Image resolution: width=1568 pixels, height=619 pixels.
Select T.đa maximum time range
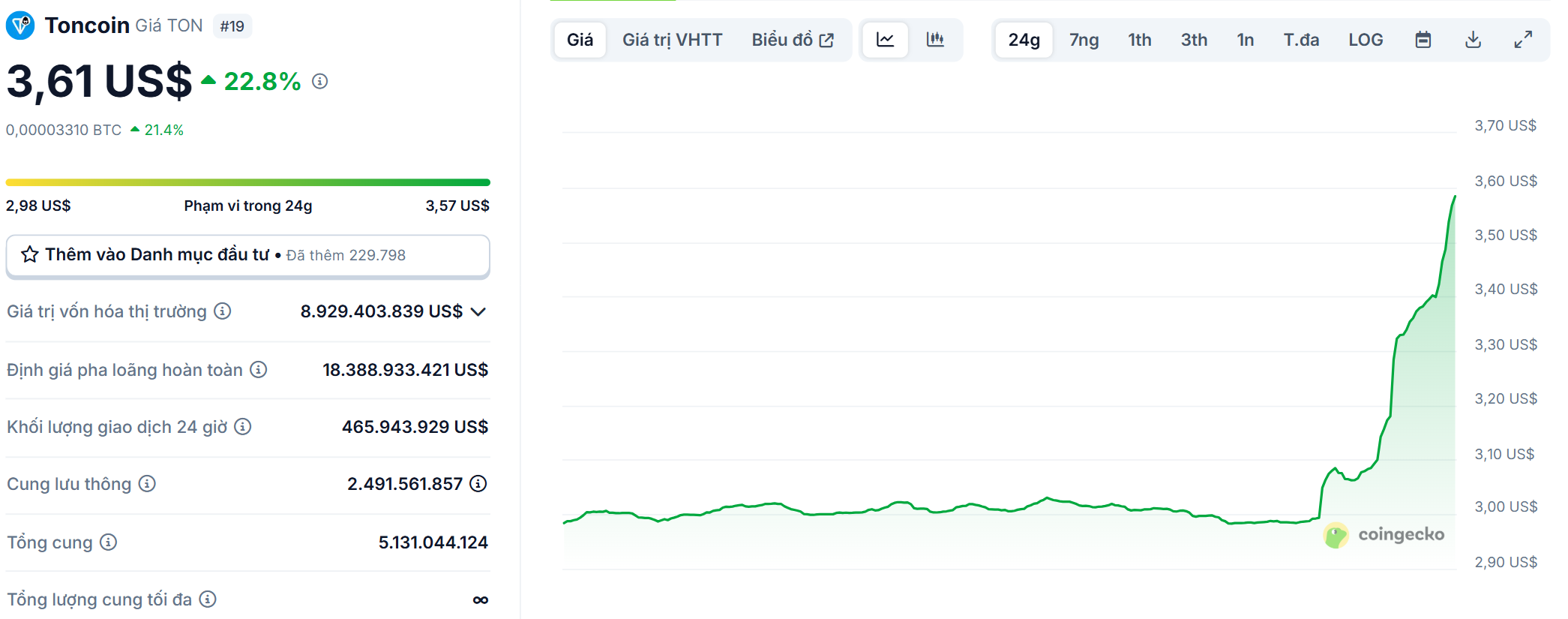pyautogui.click(x=1301, y=40)
